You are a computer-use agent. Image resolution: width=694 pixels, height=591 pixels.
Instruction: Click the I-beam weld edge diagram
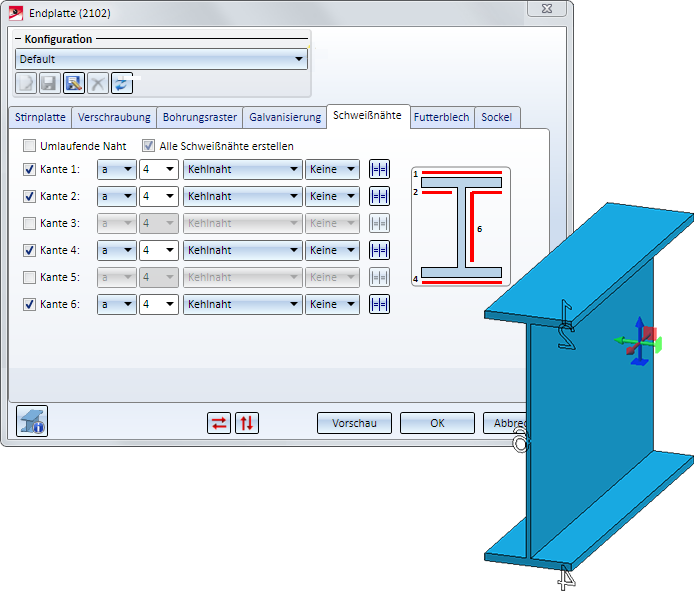(461, 227)
